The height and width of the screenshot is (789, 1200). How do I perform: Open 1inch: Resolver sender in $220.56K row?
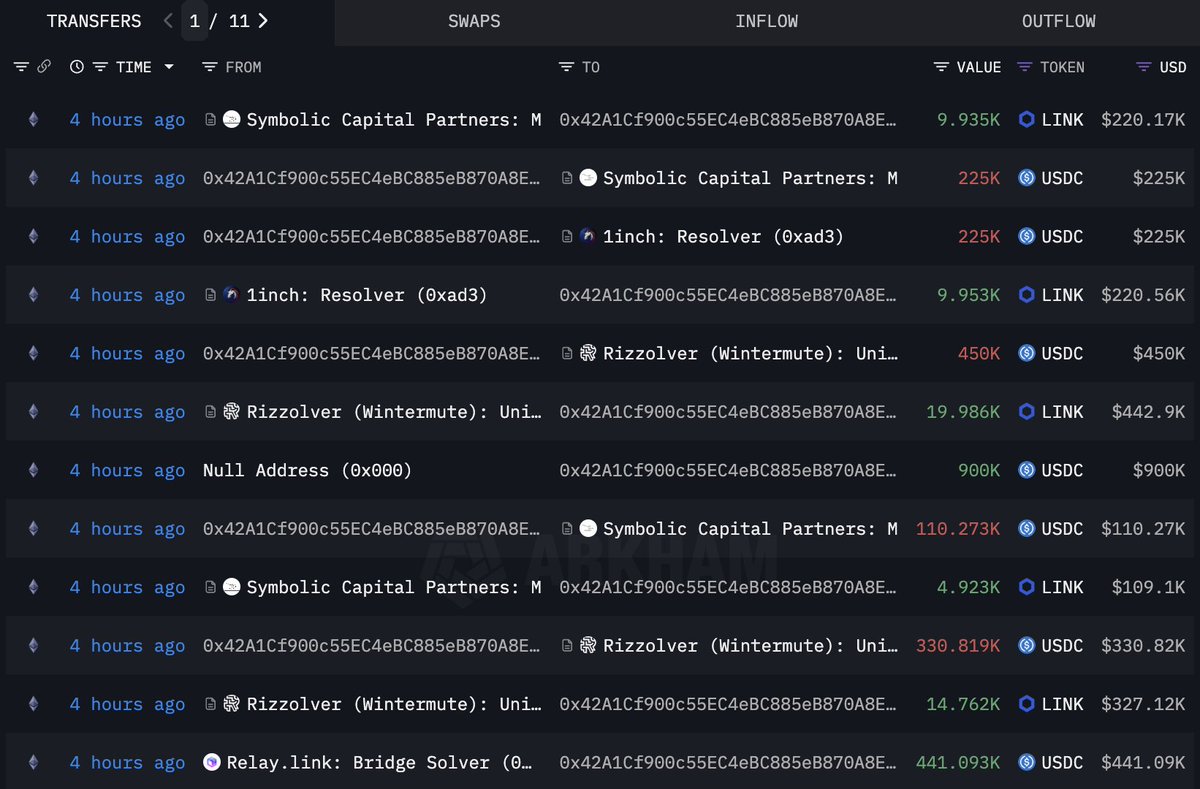[367, 295]
